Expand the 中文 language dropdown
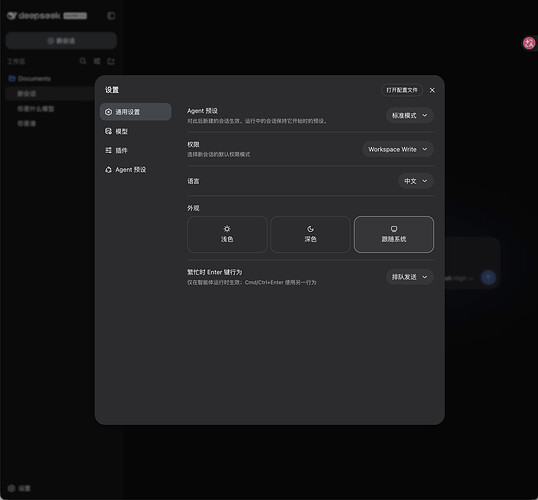This screenshot has height=500, width=538. click(416, 181)
